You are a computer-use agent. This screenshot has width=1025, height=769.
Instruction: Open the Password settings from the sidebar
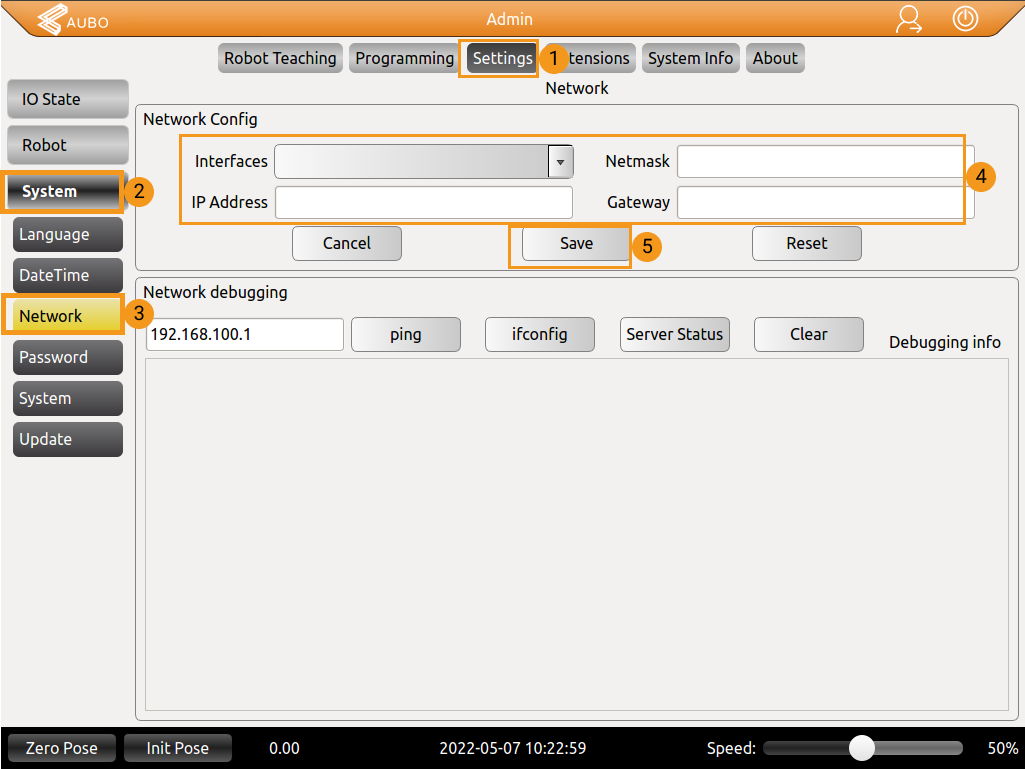(67, 357)
